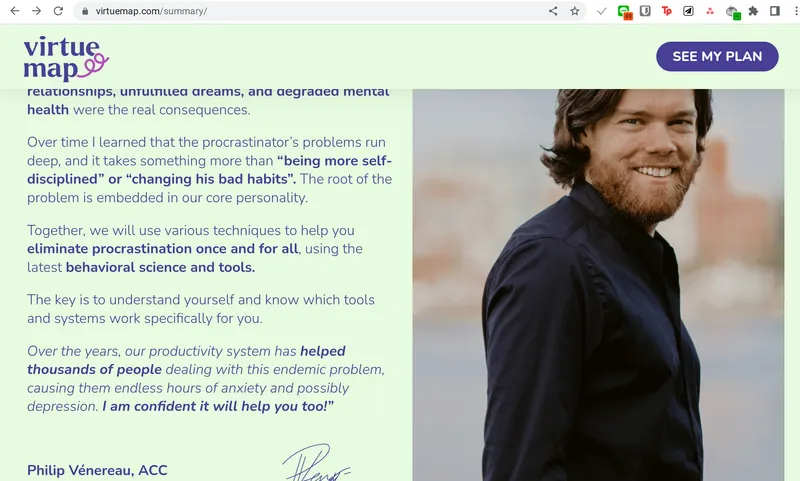Reload the virtuemap page
The height and width of the screenshot is (481, 800).
point(58,11)
